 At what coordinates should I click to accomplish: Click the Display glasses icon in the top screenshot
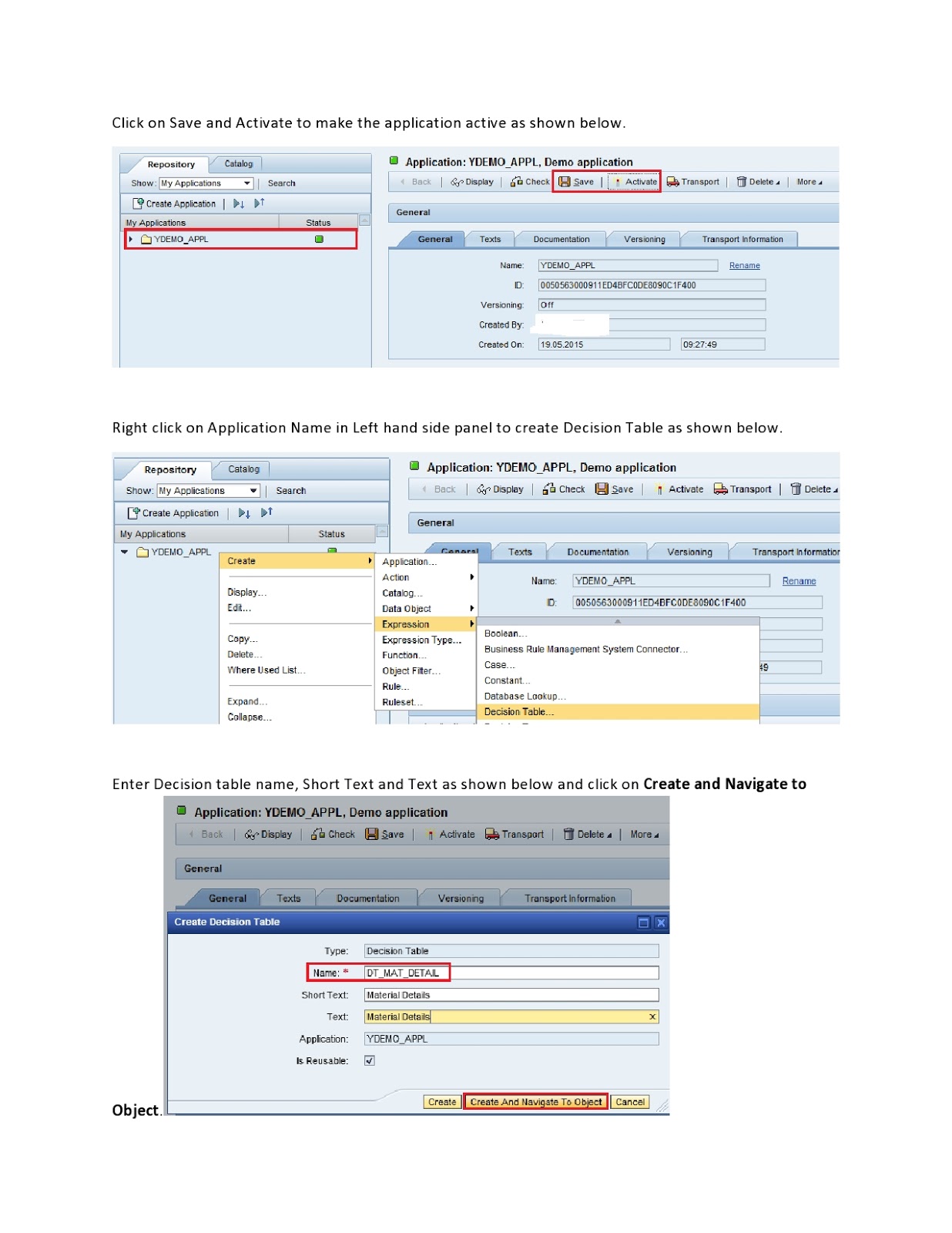[457, 183]
